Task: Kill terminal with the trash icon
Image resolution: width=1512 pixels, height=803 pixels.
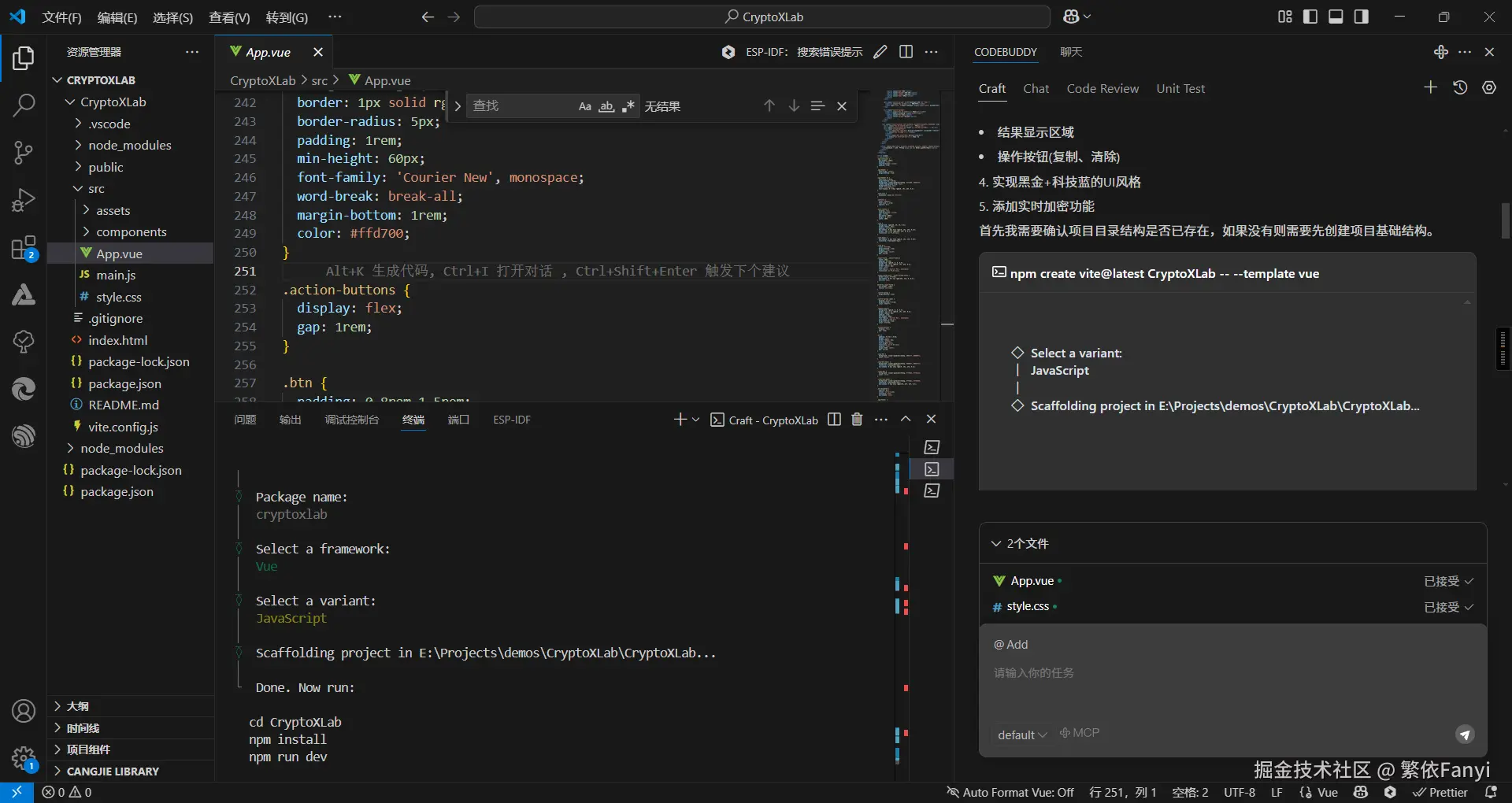Action: [x=857, y=420]
